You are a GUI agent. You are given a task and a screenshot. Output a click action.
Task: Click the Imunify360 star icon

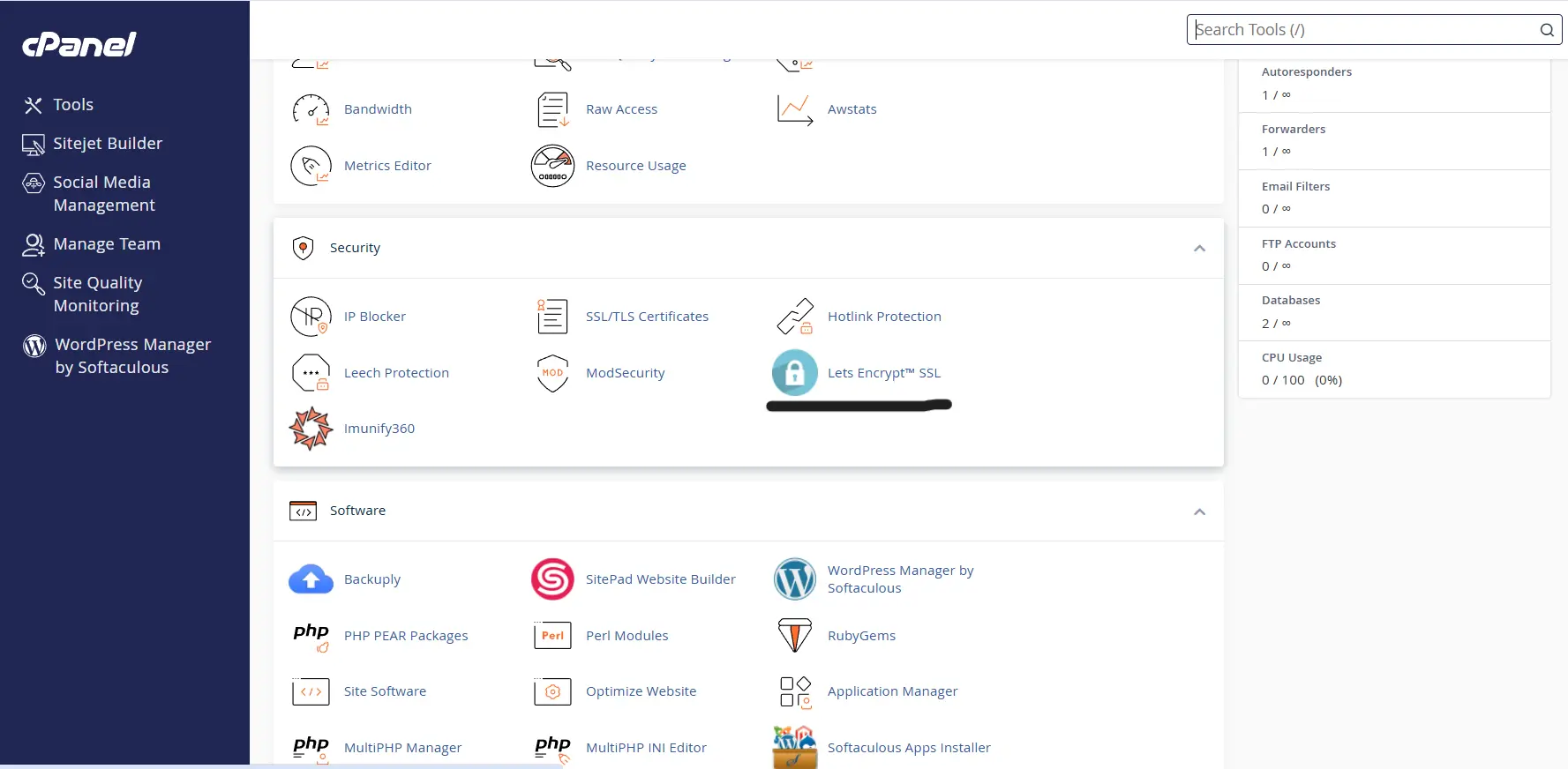click(311, 429)
